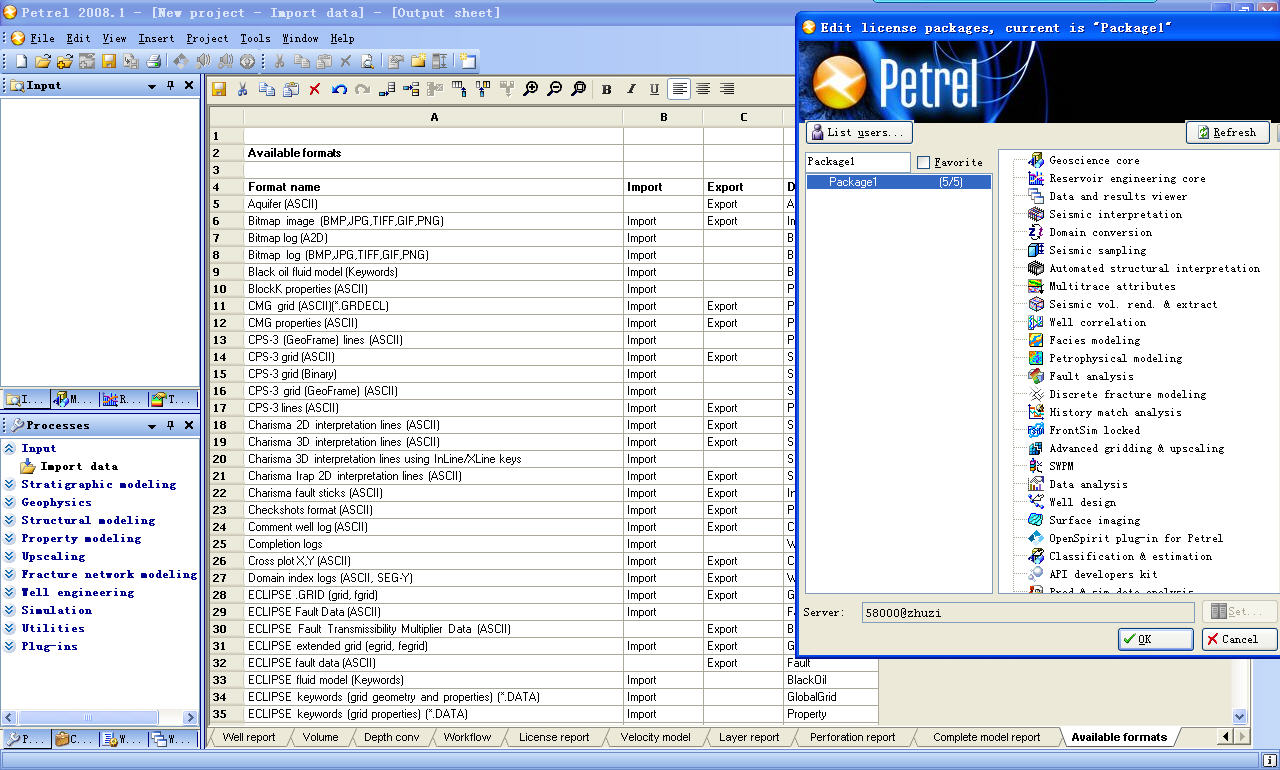The height and width of the screenshot is (770, 1280).
Task: Expand the Simulation process group
Action: point(10,611)
